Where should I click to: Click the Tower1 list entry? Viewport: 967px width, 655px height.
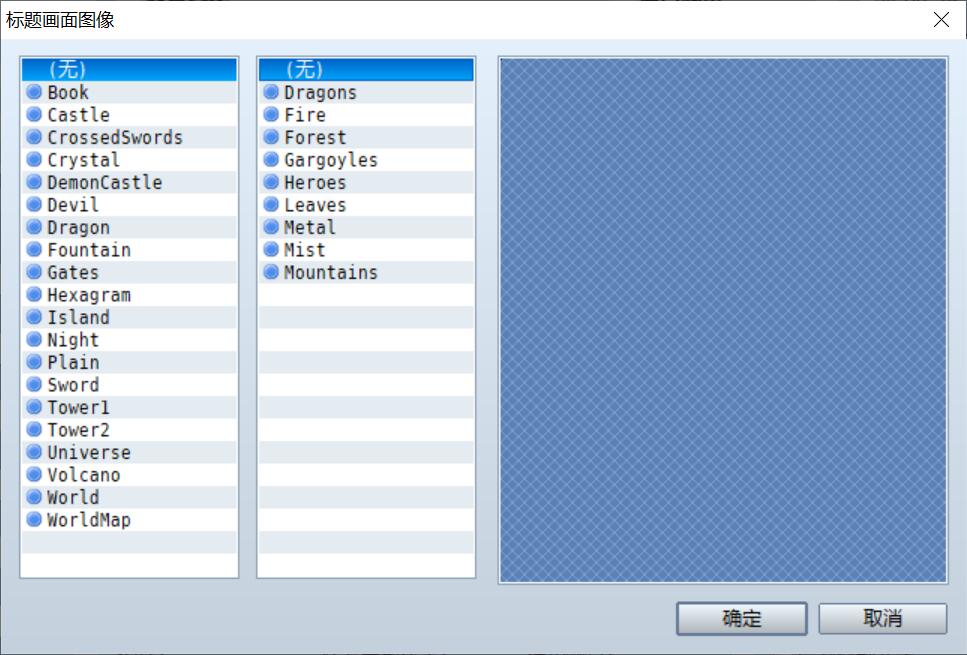[129, 407]
